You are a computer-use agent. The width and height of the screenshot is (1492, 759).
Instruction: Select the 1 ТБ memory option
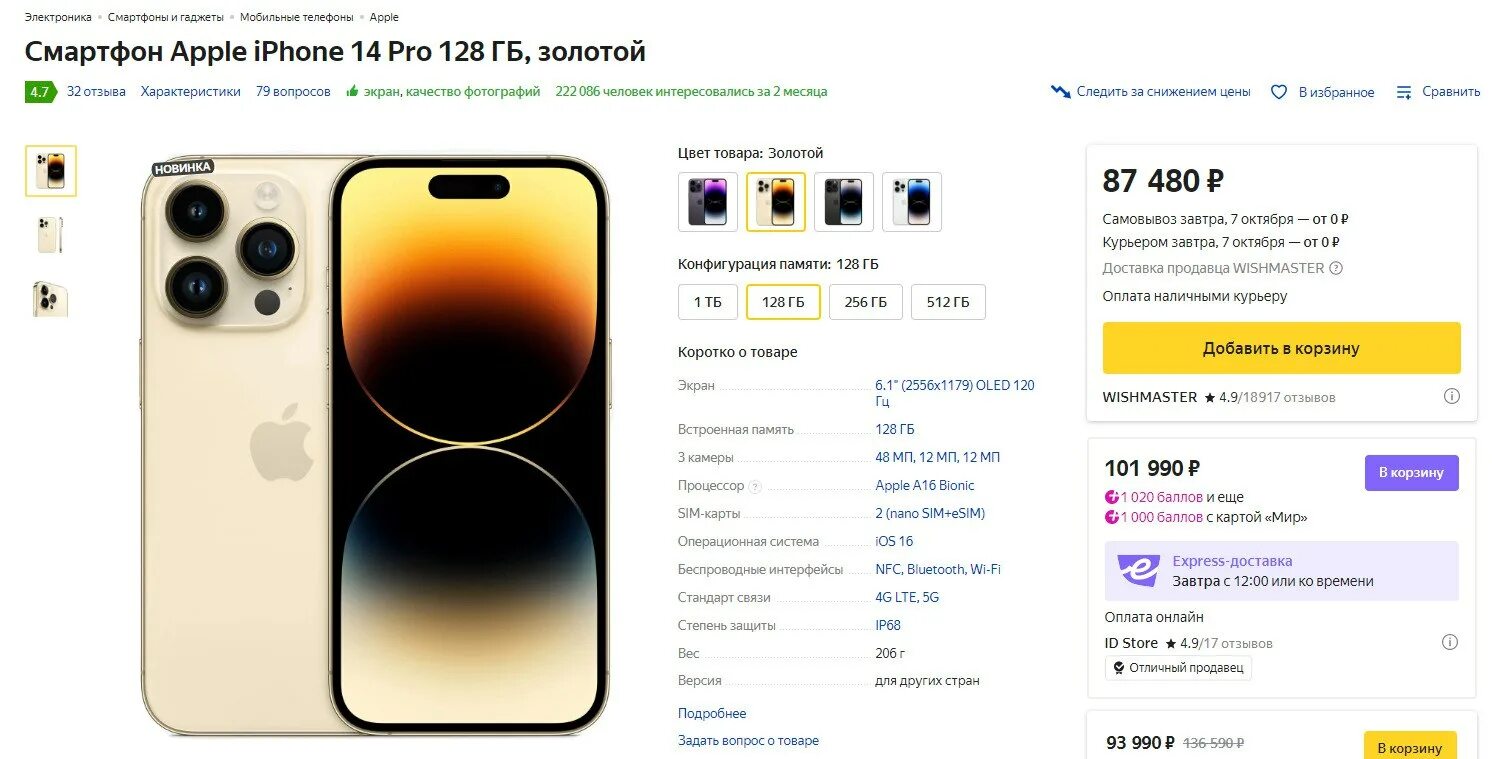pos(707,302)
